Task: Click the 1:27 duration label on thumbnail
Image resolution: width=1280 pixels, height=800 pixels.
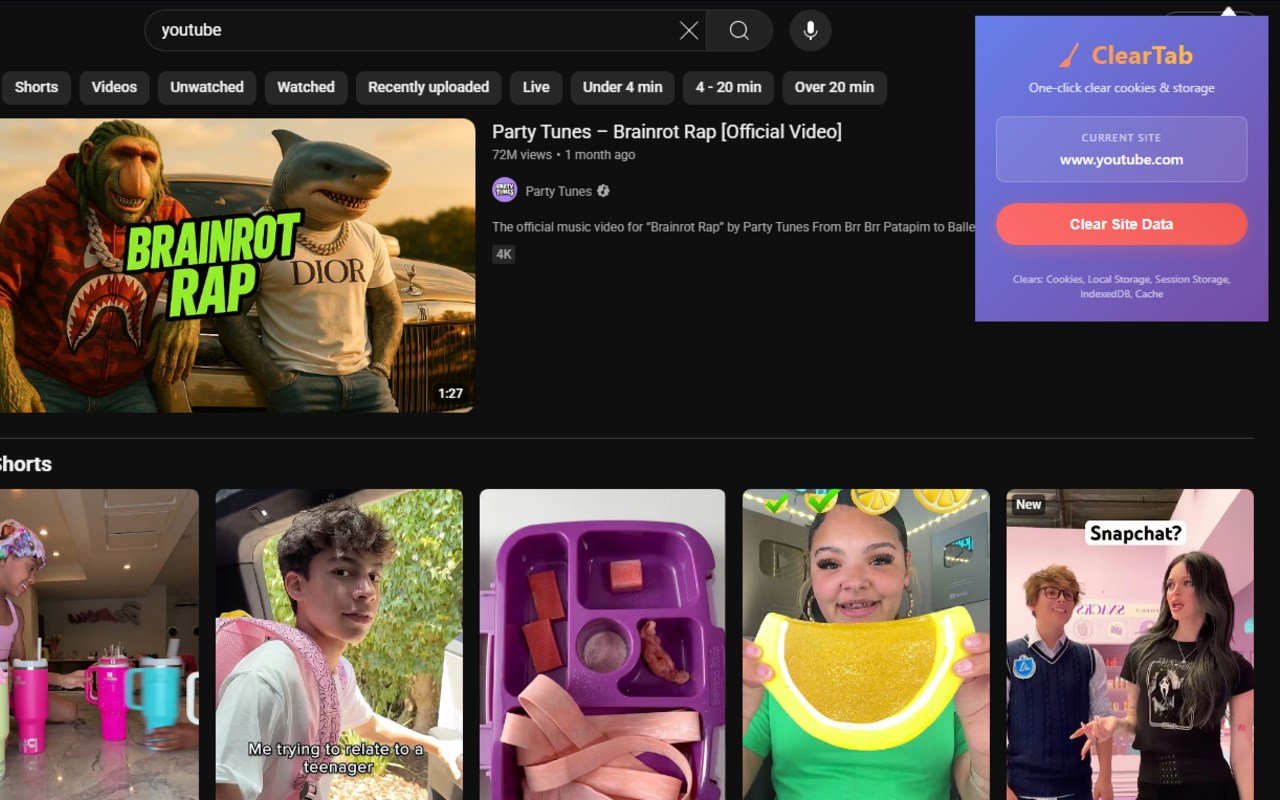Action: (450, 394)
